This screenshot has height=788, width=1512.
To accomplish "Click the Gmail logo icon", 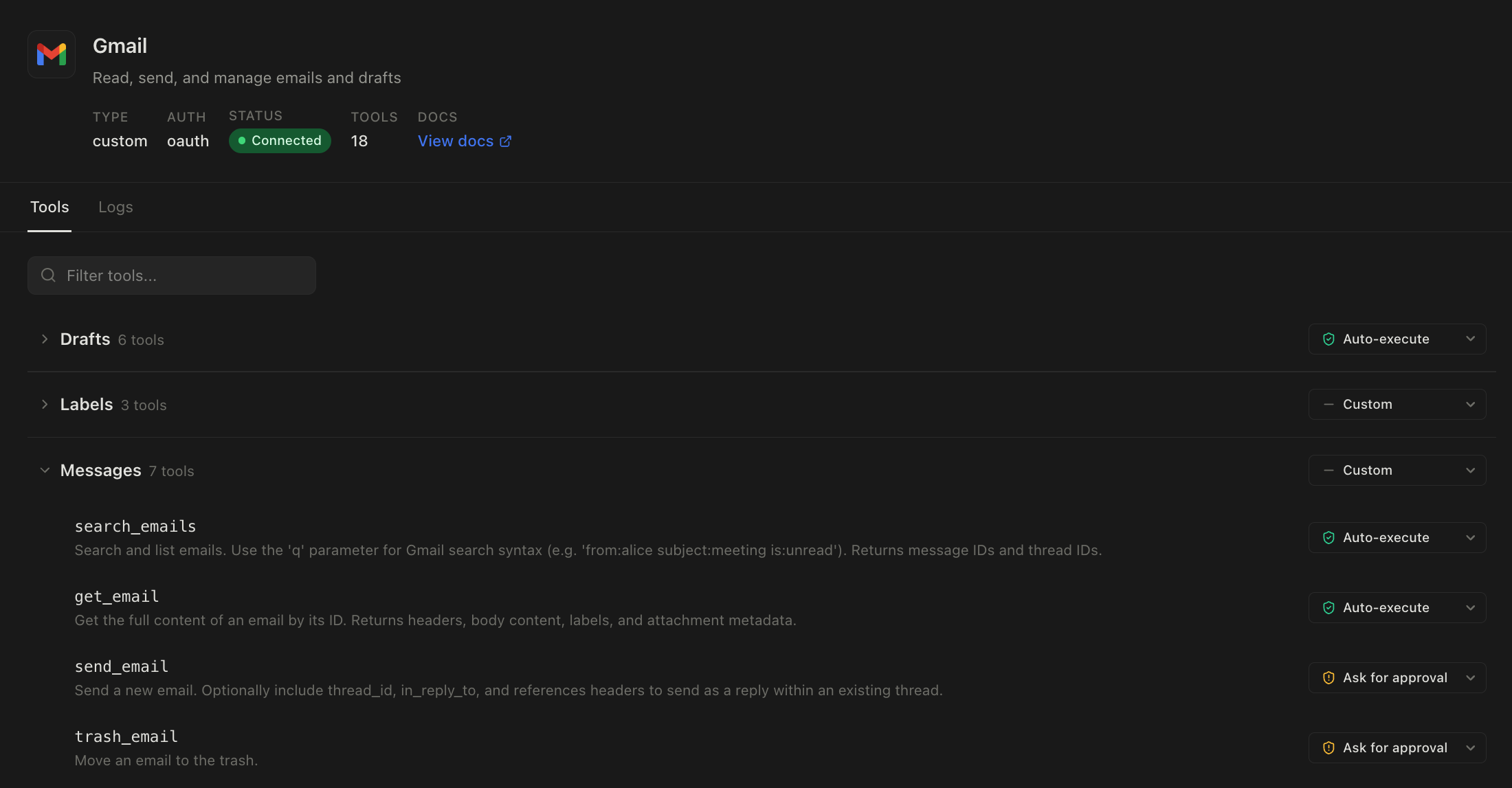I will coord(52,54).
